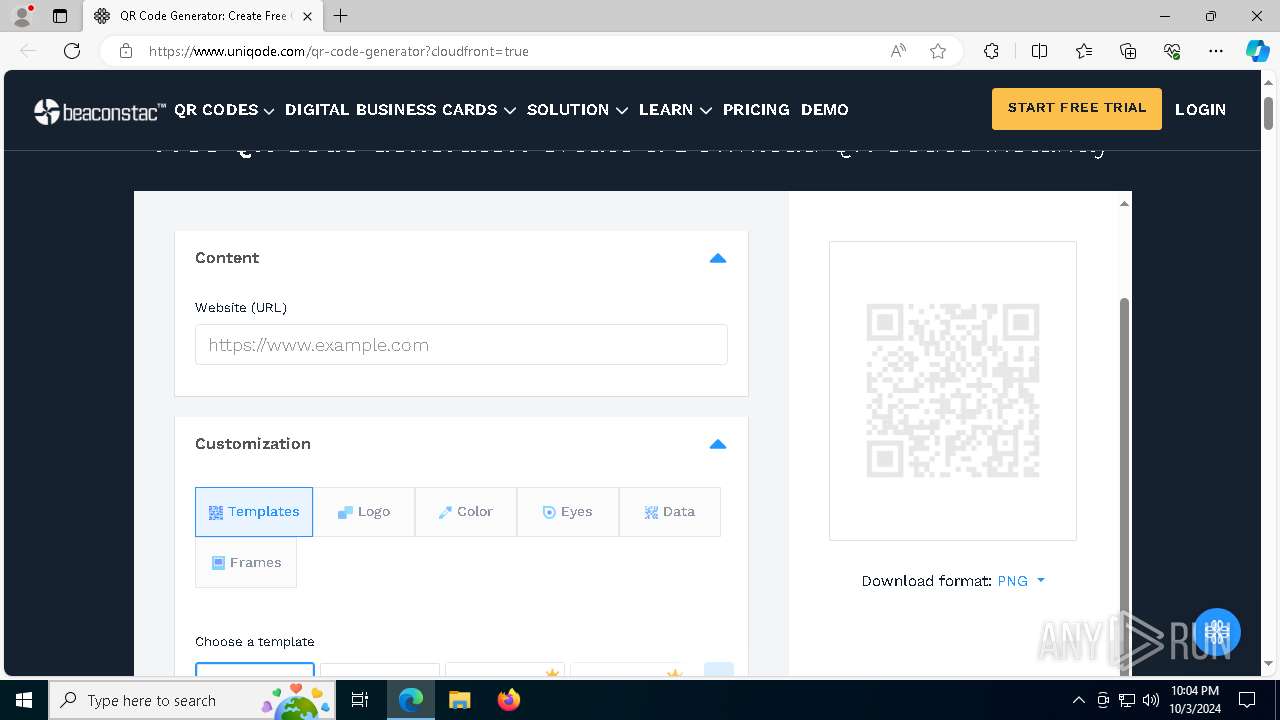Show hidden system tray icons
1280x720 pixels.
point(1078,700)
